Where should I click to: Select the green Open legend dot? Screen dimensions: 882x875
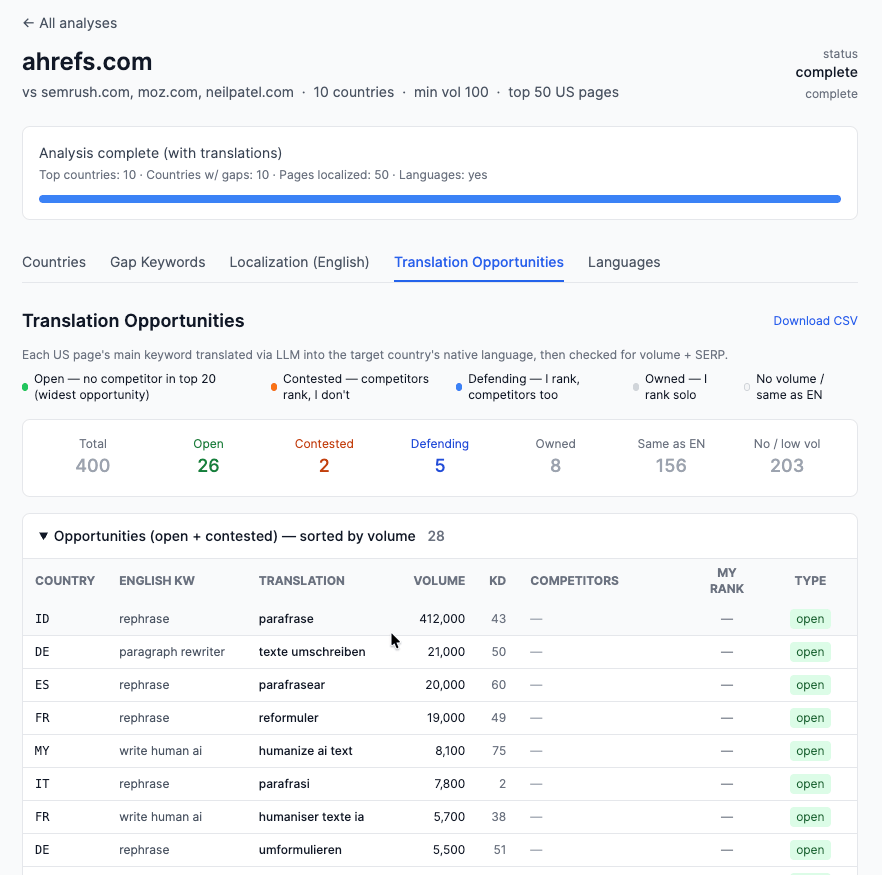pyautogui.click(x=25, y=385)
